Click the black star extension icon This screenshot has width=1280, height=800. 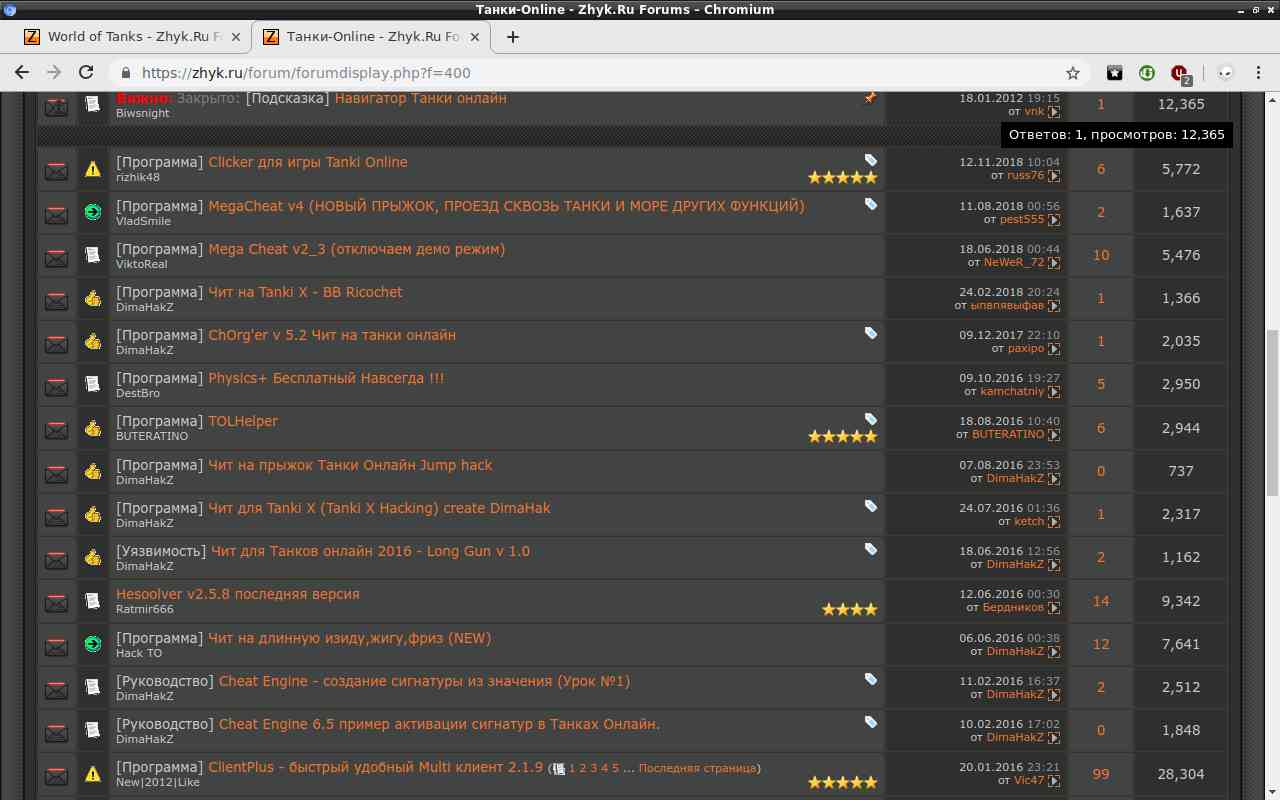point(1114,73)
